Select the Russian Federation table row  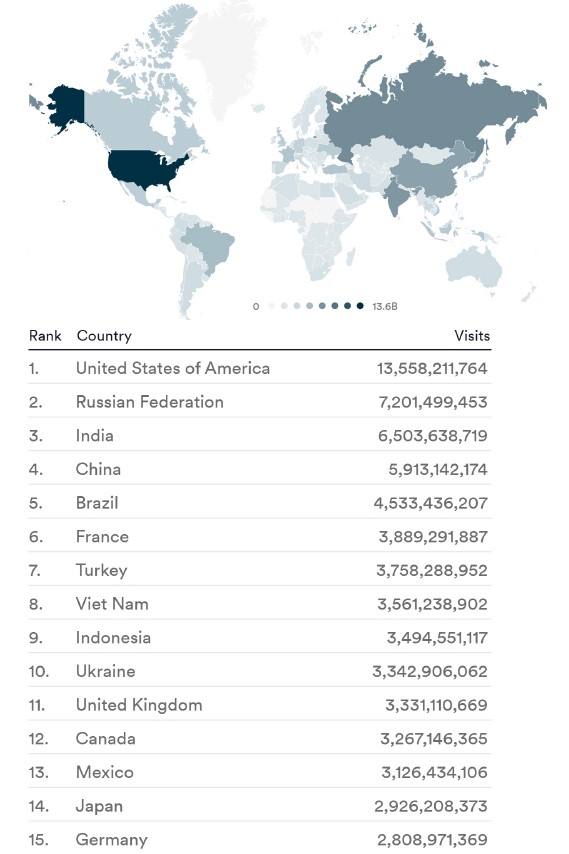click(260, 402)
